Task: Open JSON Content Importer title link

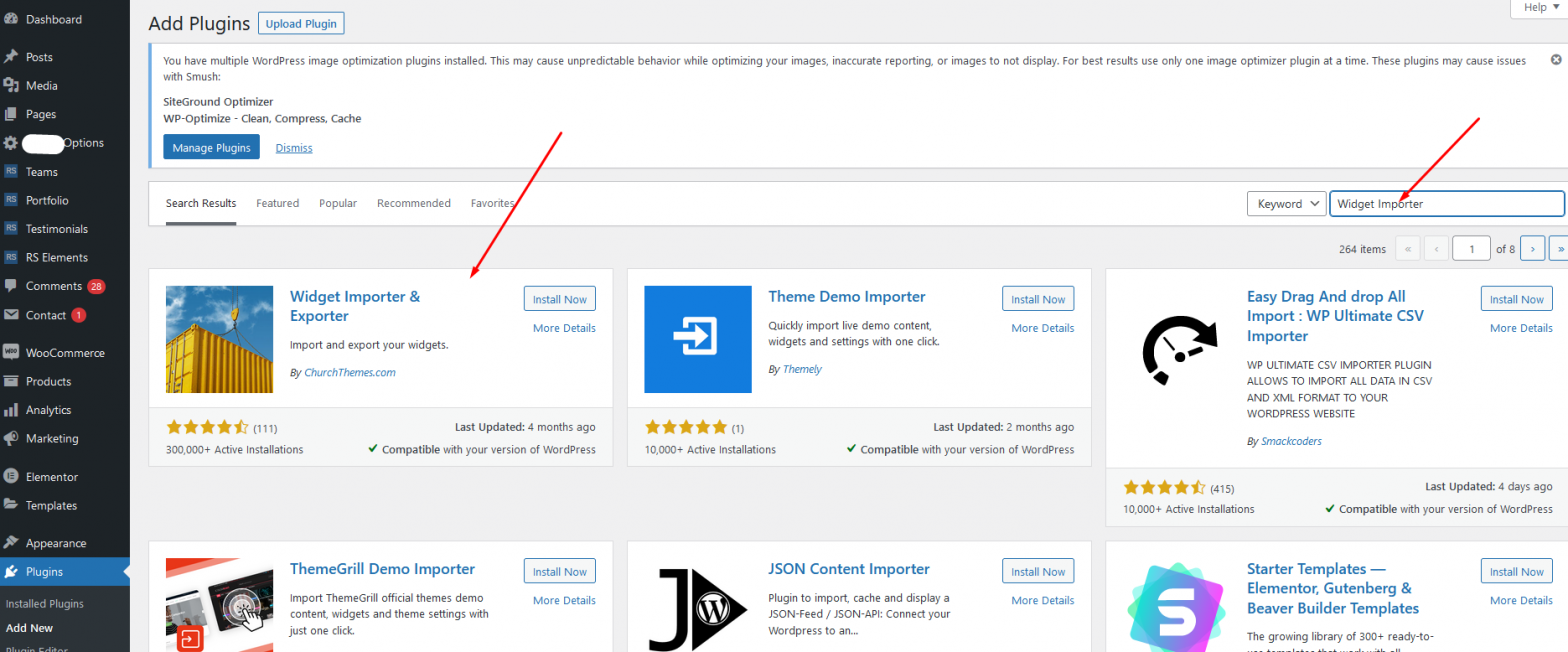Action: pos(849,569)
